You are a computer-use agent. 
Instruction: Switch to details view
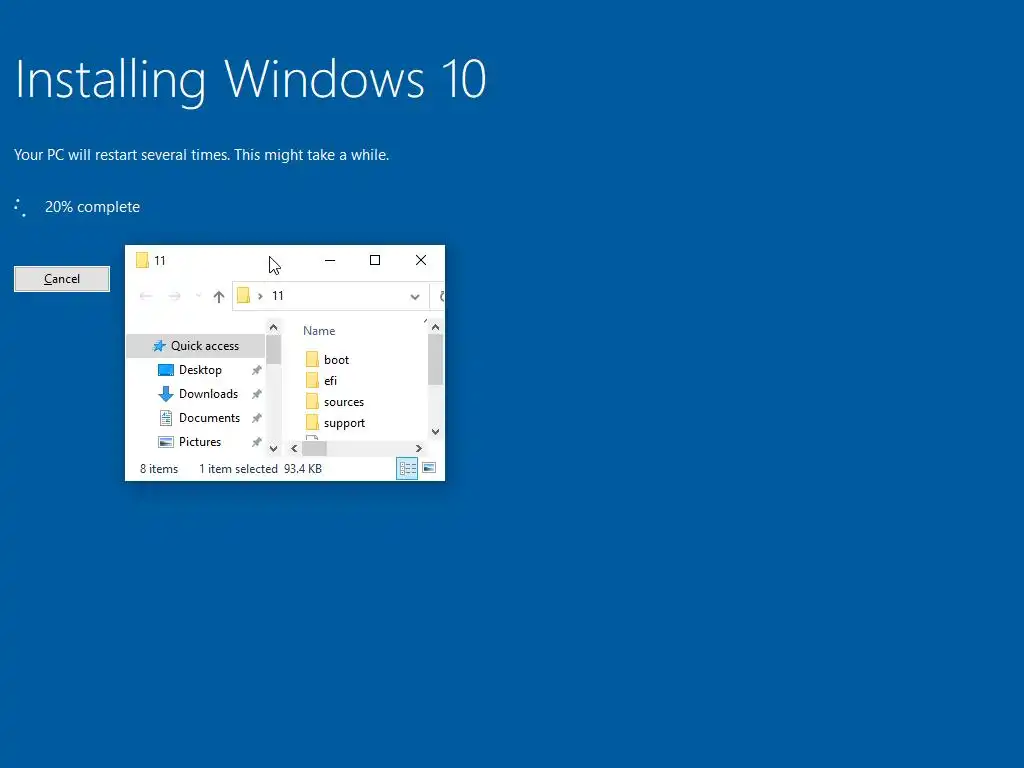407,468
